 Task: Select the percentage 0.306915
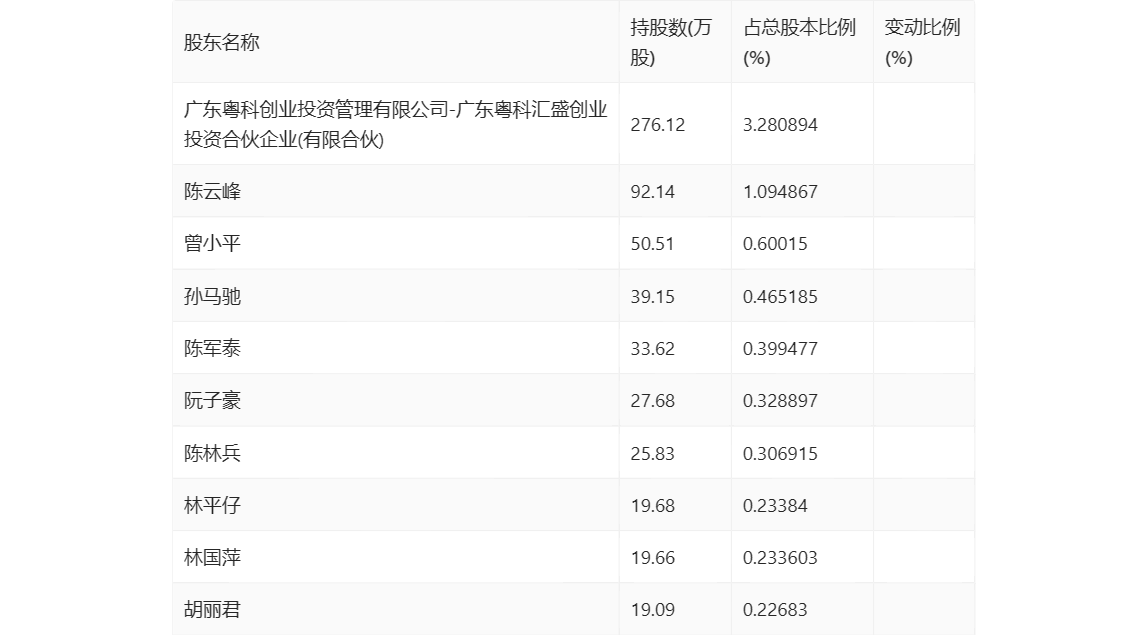(780, 453)
